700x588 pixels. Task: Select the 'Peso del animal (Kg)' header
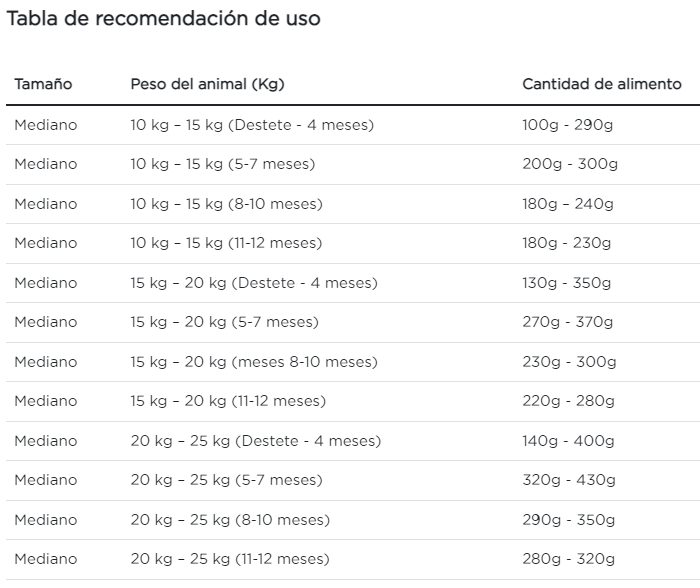tap(207, 84)
